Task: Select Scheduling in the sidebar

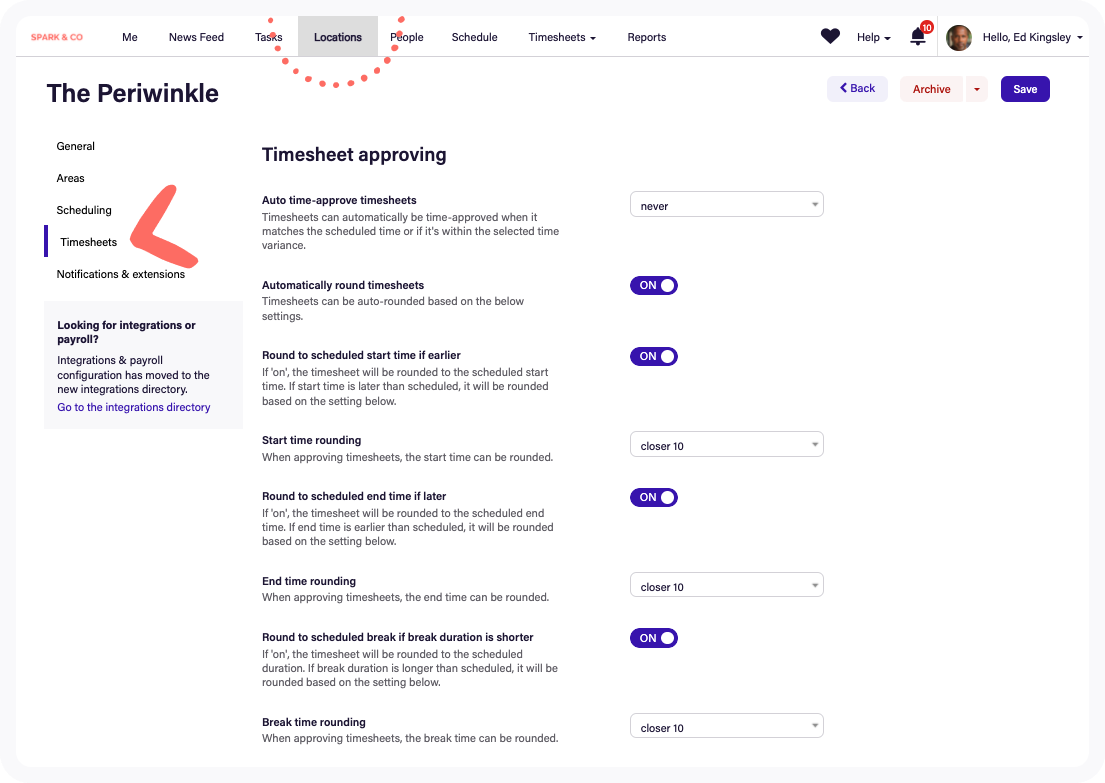Action: [84, 210]
